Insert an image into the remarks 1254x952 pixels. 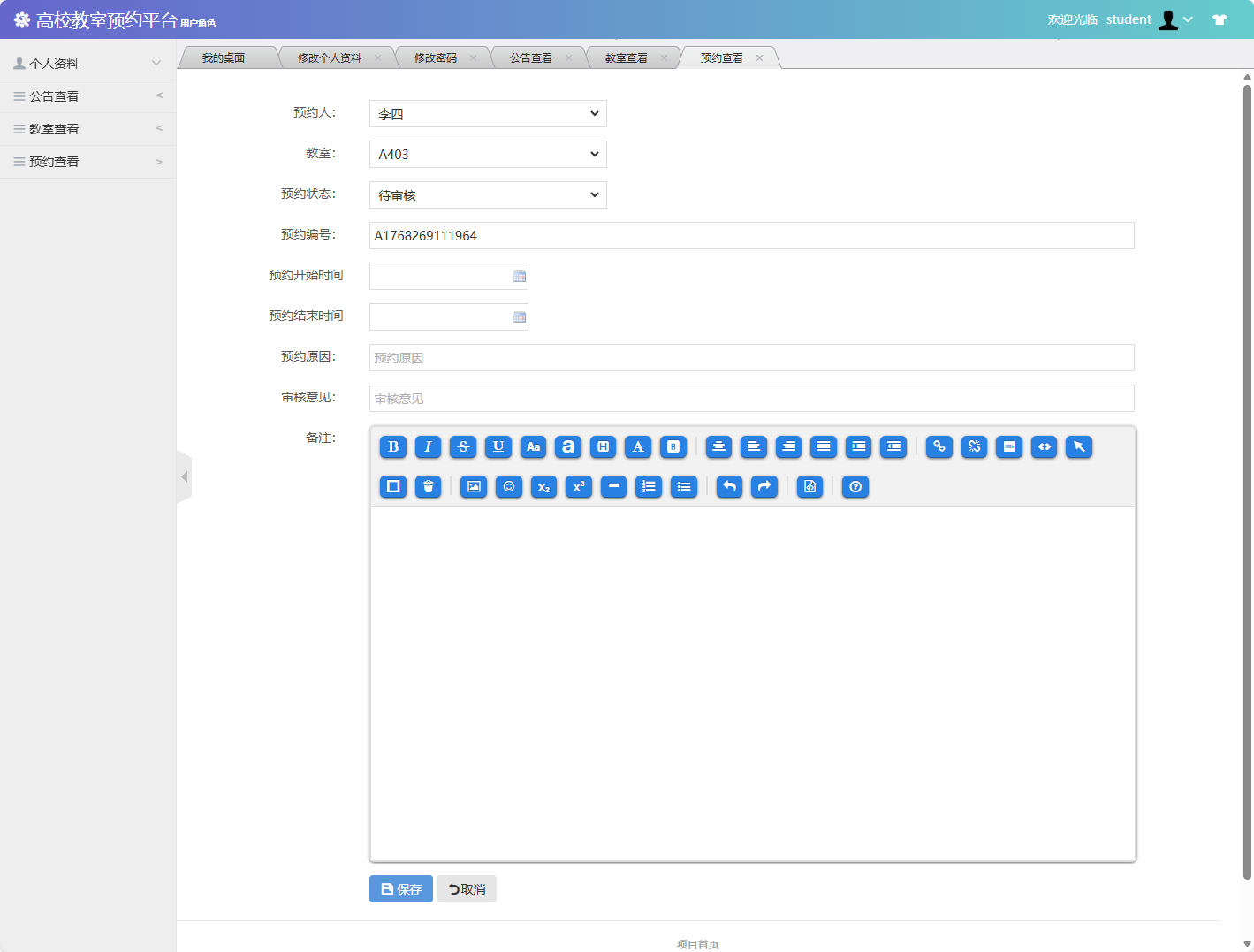474,487
